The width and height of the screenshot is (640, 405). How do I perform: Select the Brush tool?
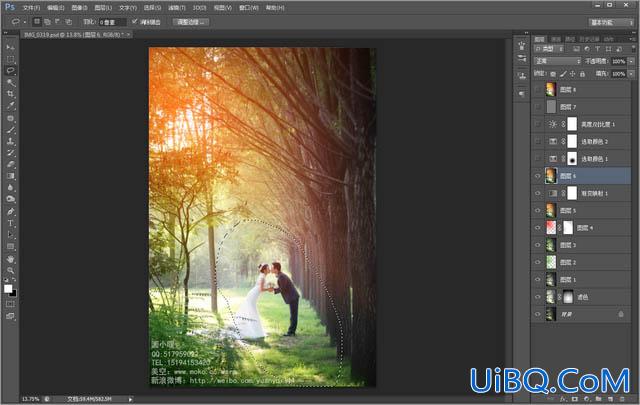point(11,130)
